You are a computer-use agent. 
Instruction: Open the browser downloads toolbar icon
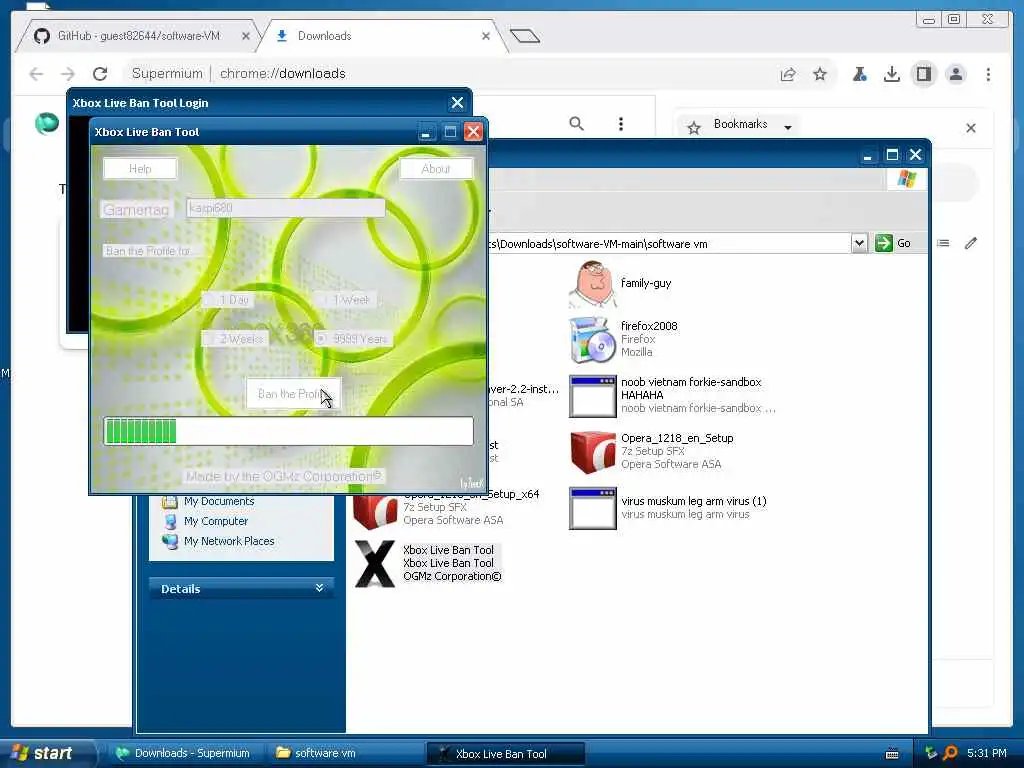pyautogui.click(x=891, y=74)
